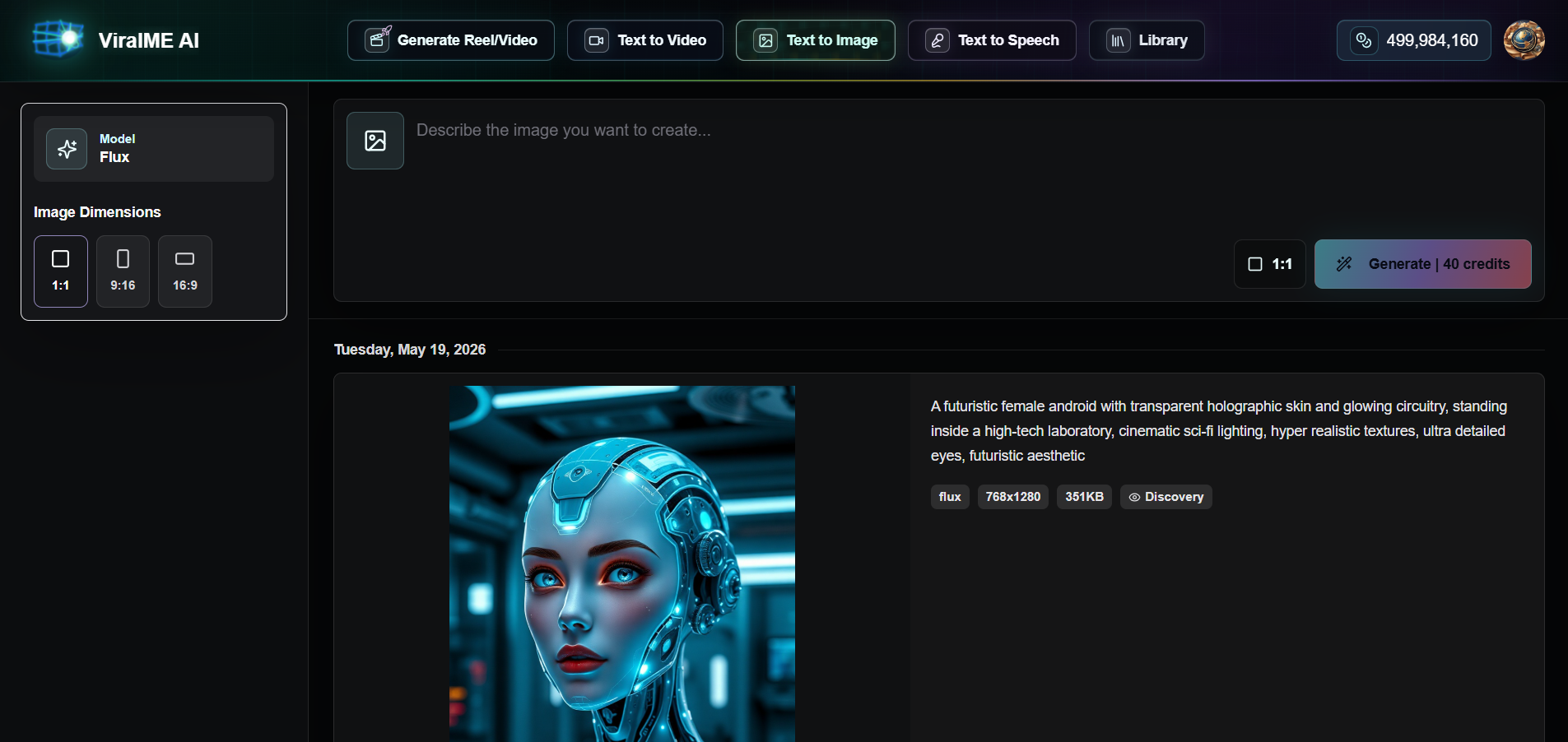Click the flux model tag

(950, 497)
